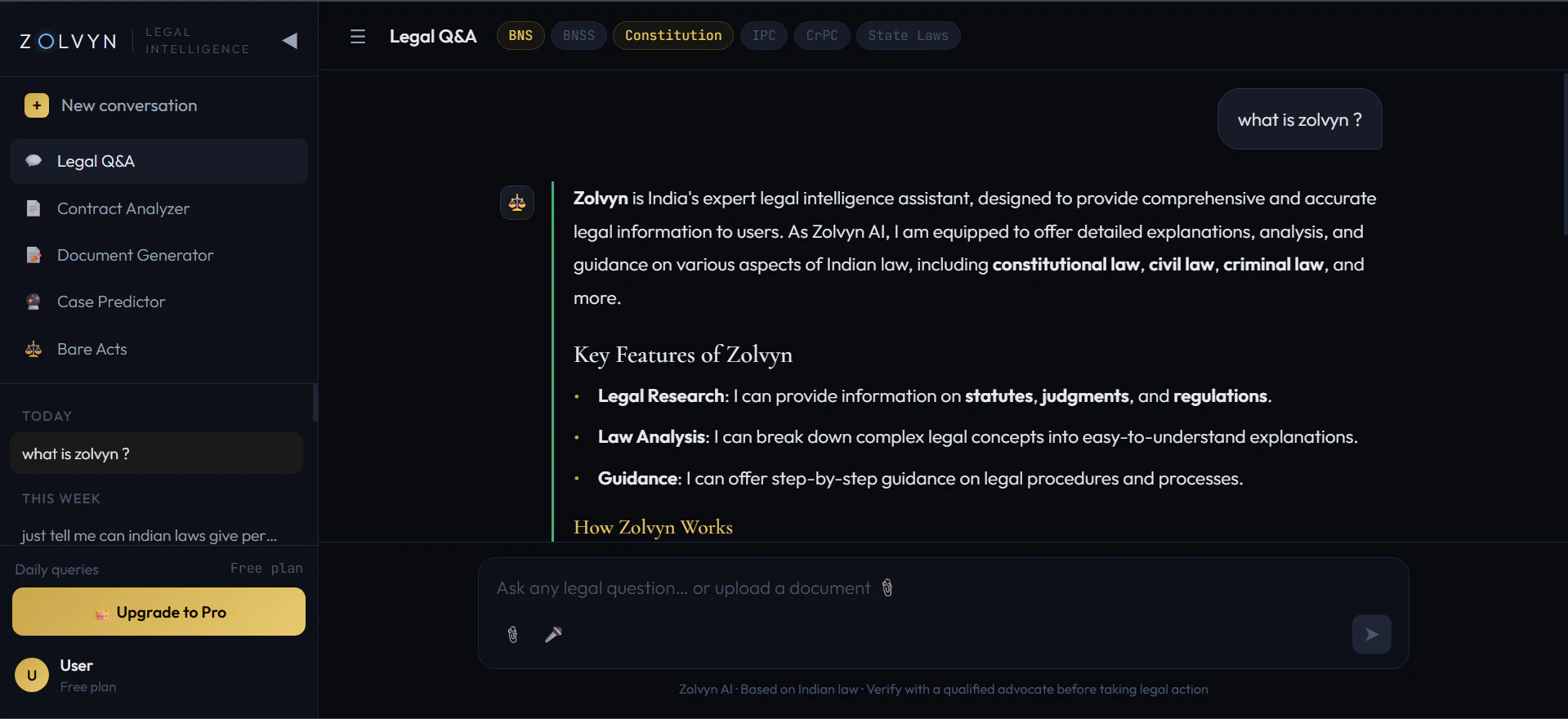The height and width of the screenshot is (719, 1568).
Task: Open the 'just tell me can indian laws' conversation
Action: click(x=157, y=535)
